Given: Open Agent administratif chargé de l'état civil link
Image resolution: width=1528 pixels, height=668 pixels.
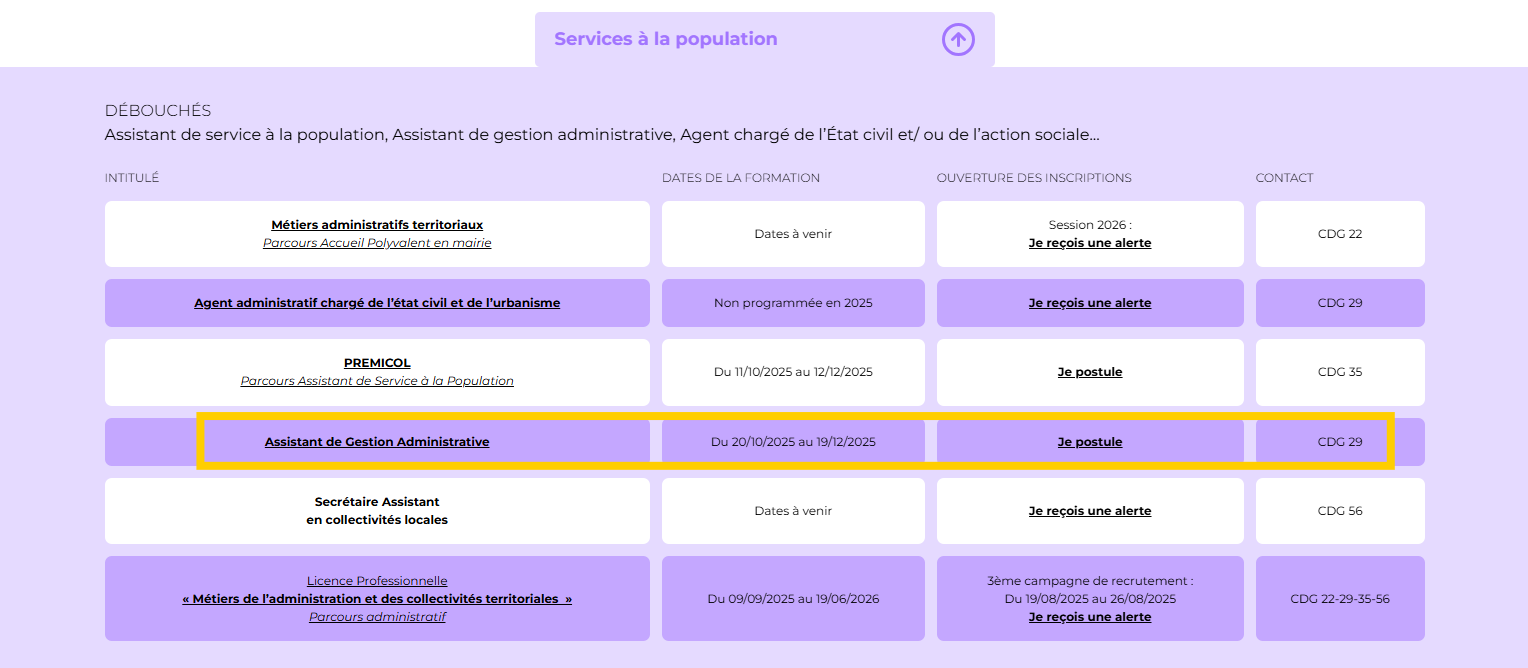Looking at the screenshot, I should tap(377, 303).
